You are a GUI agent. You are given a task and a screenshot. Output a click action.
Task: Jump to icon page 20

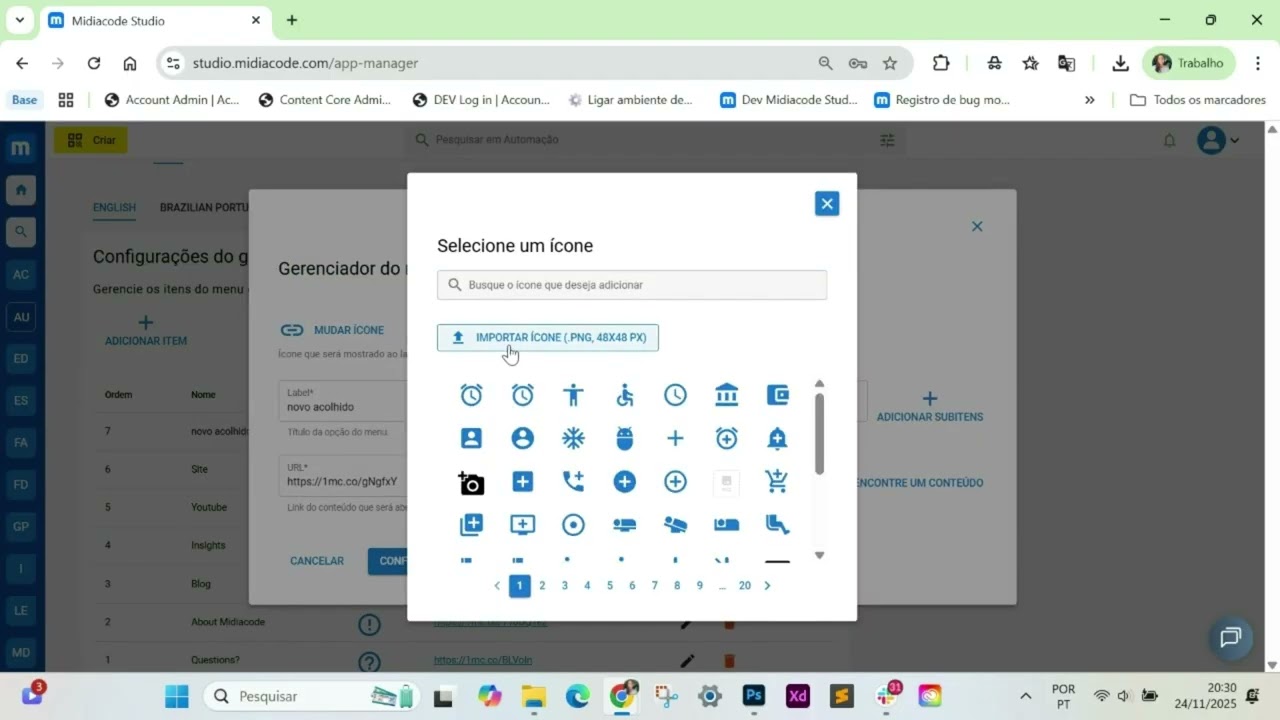pos(745,586)
